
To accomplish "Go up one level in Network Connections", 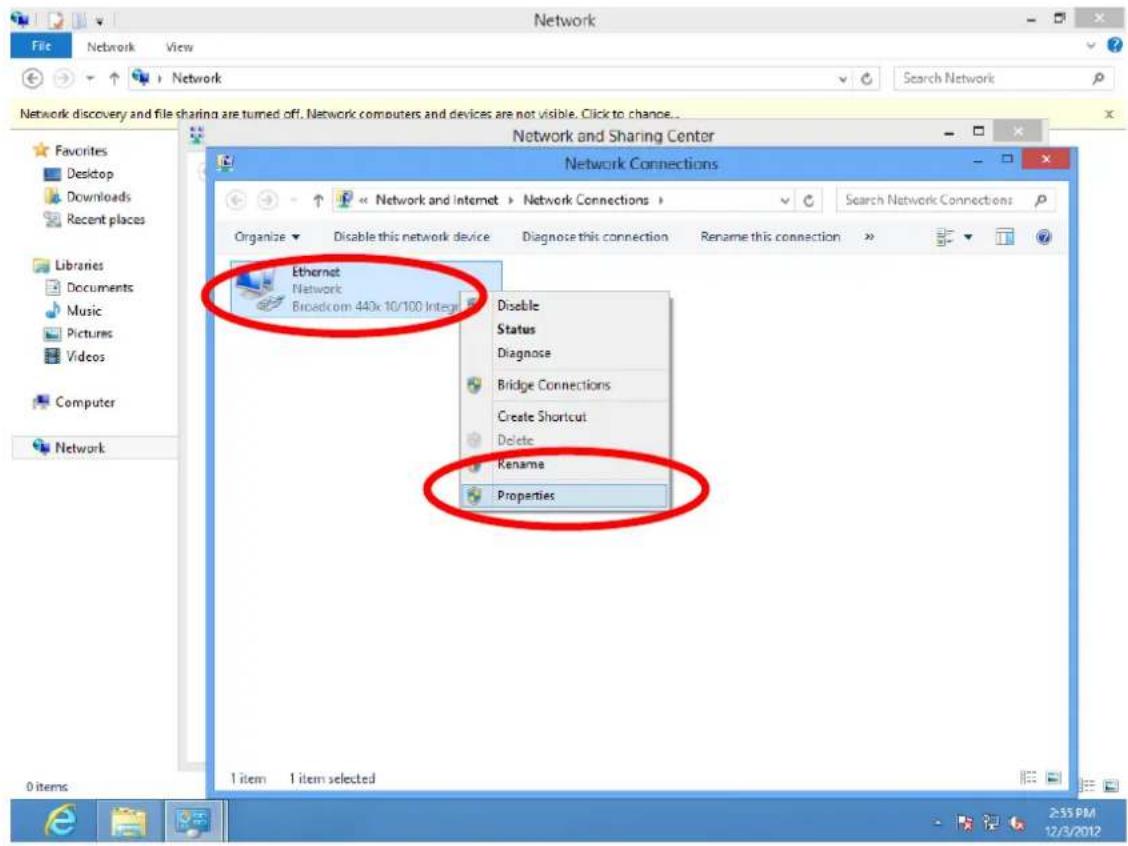I will (x=318, y=201).
